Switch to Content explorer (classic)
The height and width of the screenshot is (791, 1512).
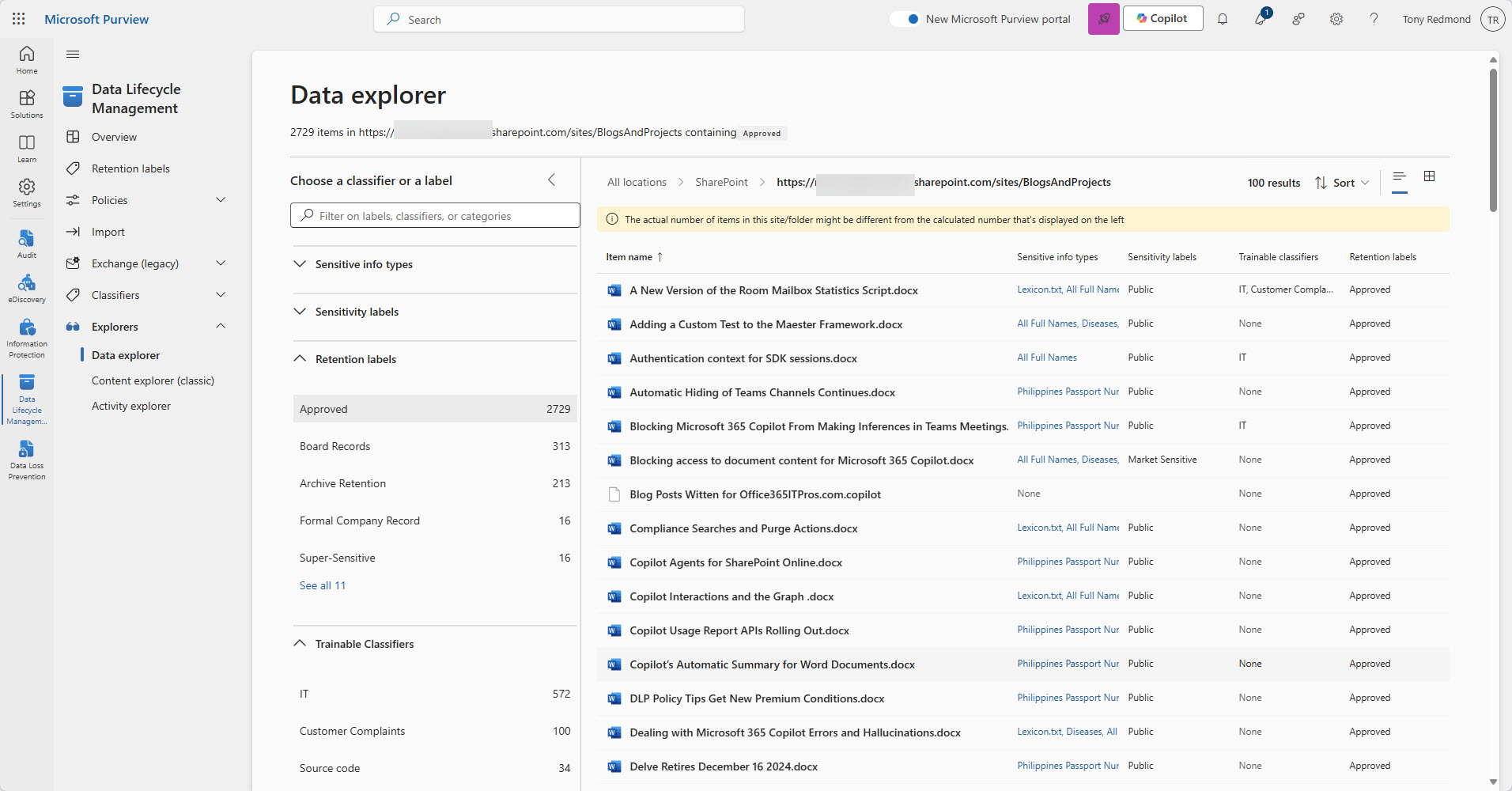point(153,380)
